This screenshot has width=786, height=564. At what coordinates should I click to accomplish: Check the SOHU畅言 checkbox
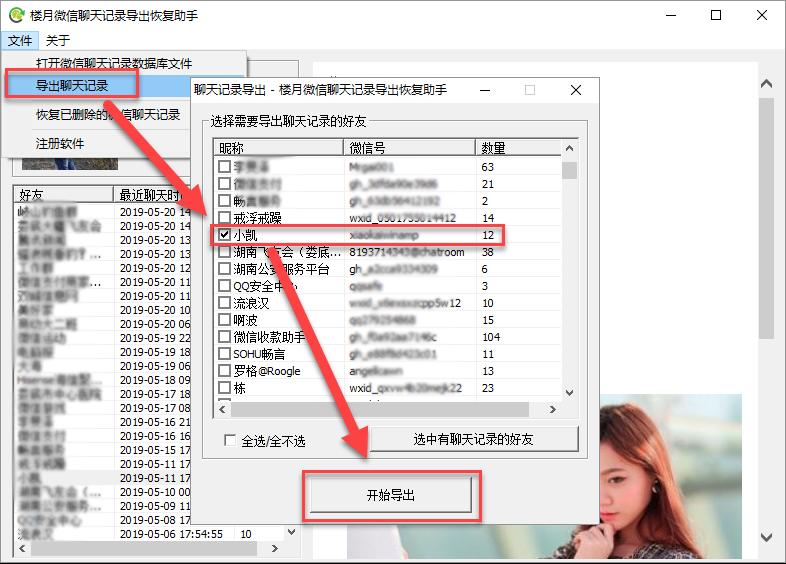pos(225,354)
